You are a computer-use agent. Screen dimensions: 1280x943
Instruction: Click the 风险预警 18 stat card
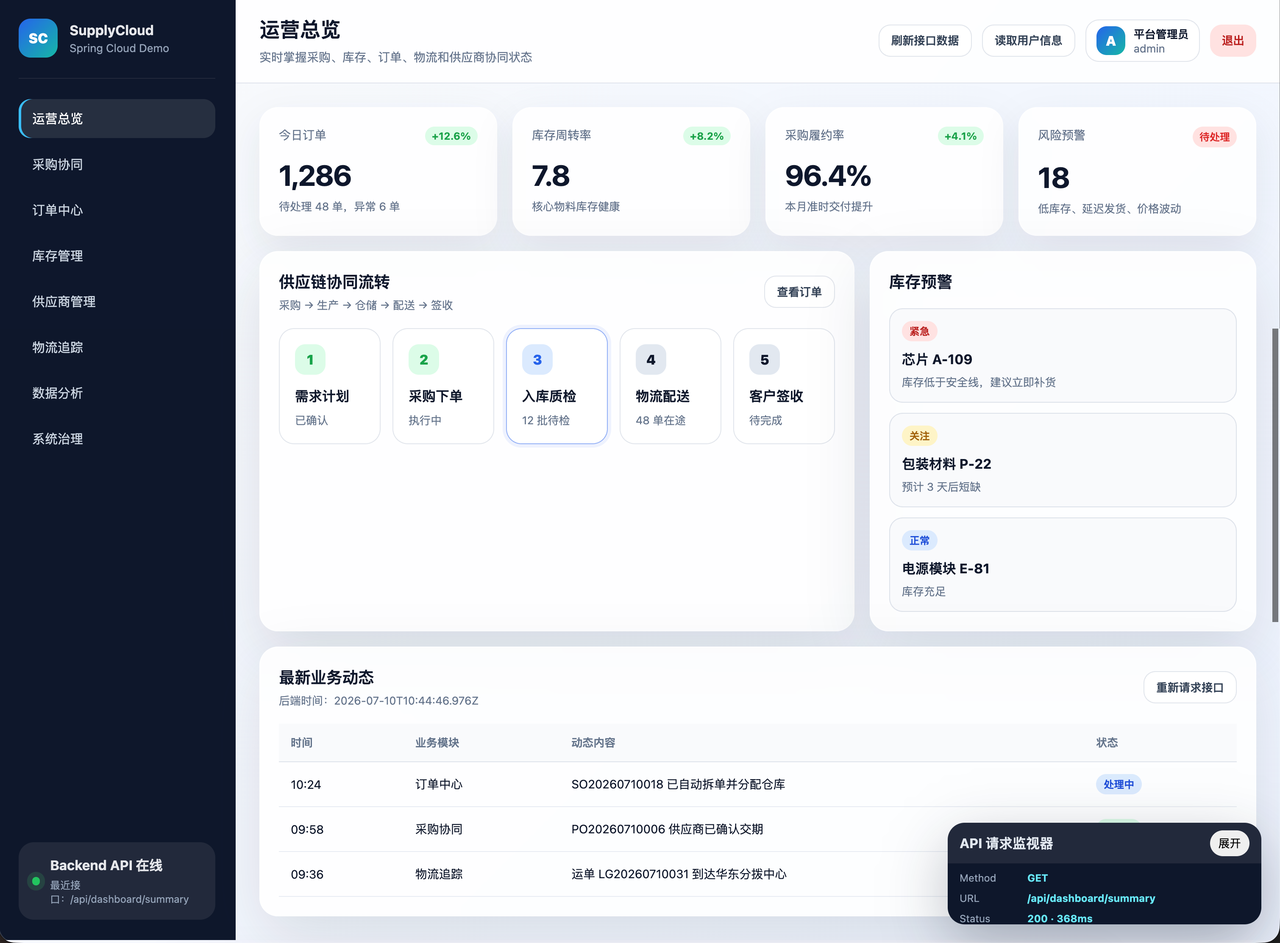click(1137, 172)
